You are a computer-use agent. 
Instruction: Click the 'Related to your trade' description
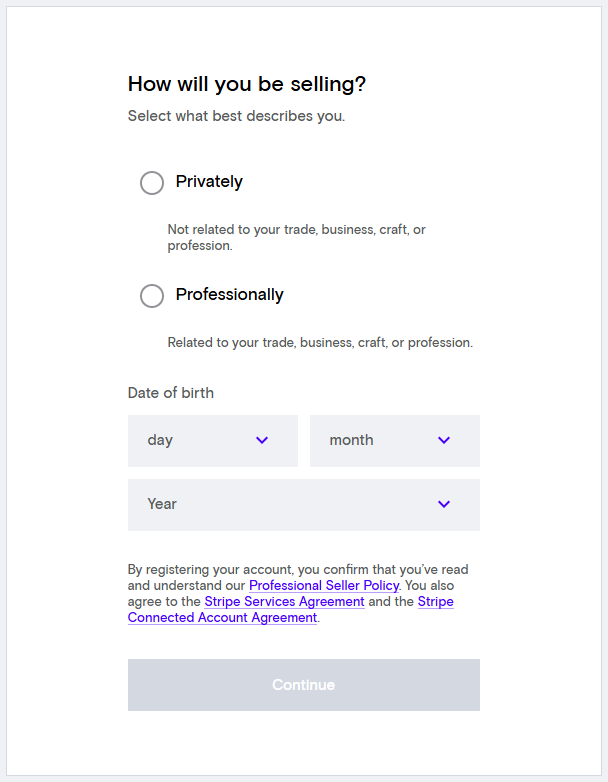[320, 343]
